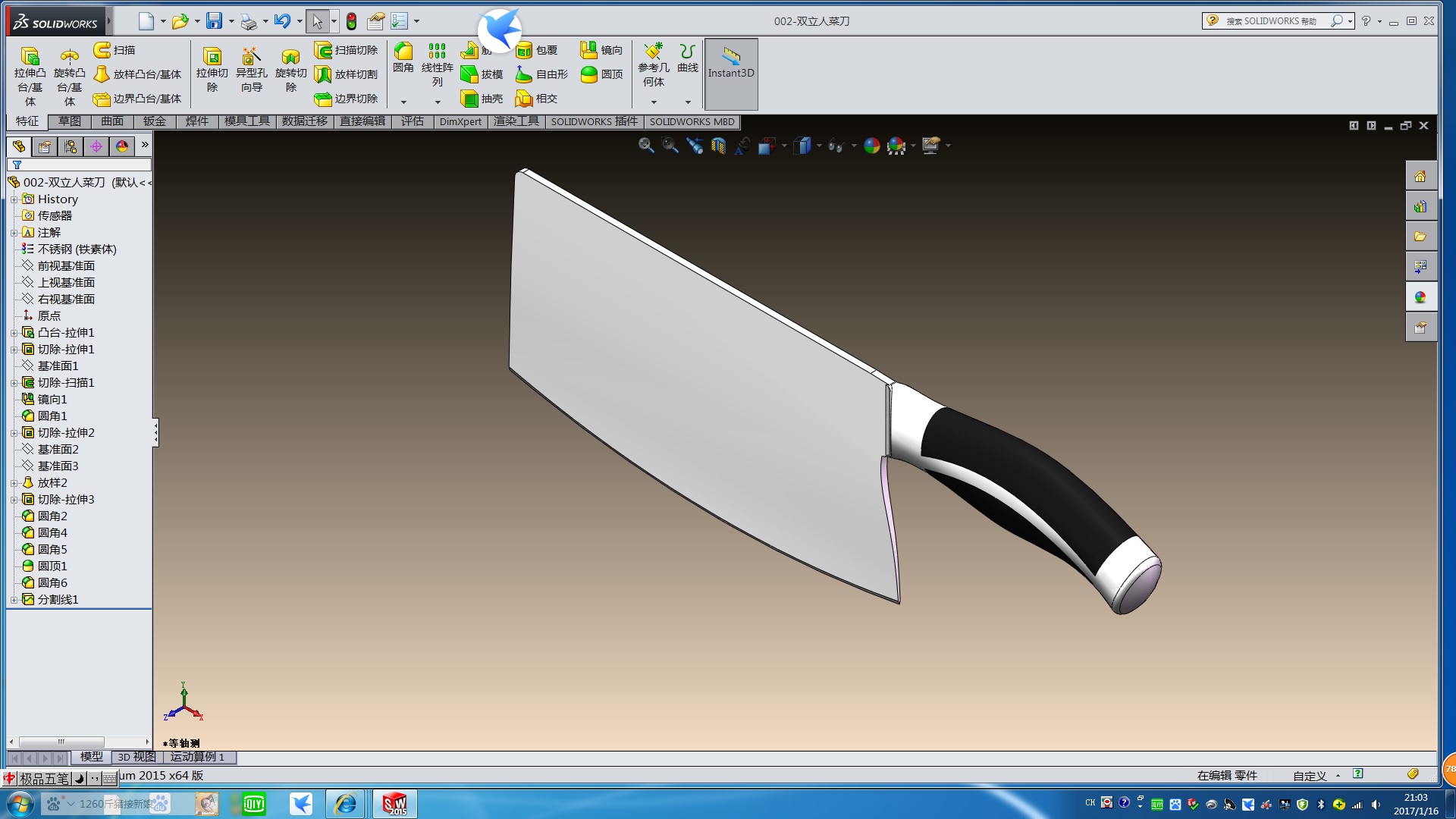Open the 参考几何体 dropdown arrow
Viewport: 1456px width, 819px height.
tap(654, 102)
